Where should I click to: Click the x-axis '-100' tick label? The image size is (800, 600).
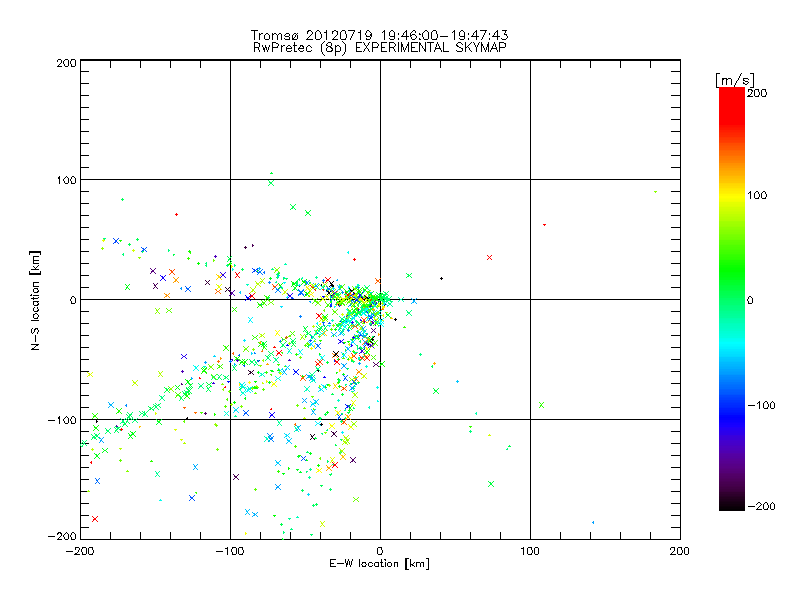tap(230, 551)
